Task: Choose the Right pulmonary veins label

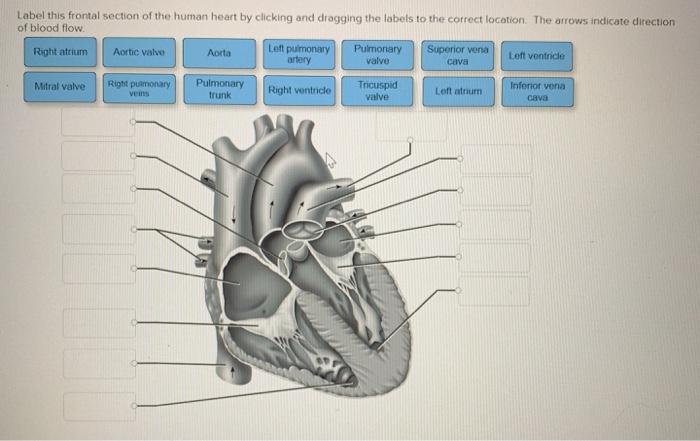Action: (139, 89)
